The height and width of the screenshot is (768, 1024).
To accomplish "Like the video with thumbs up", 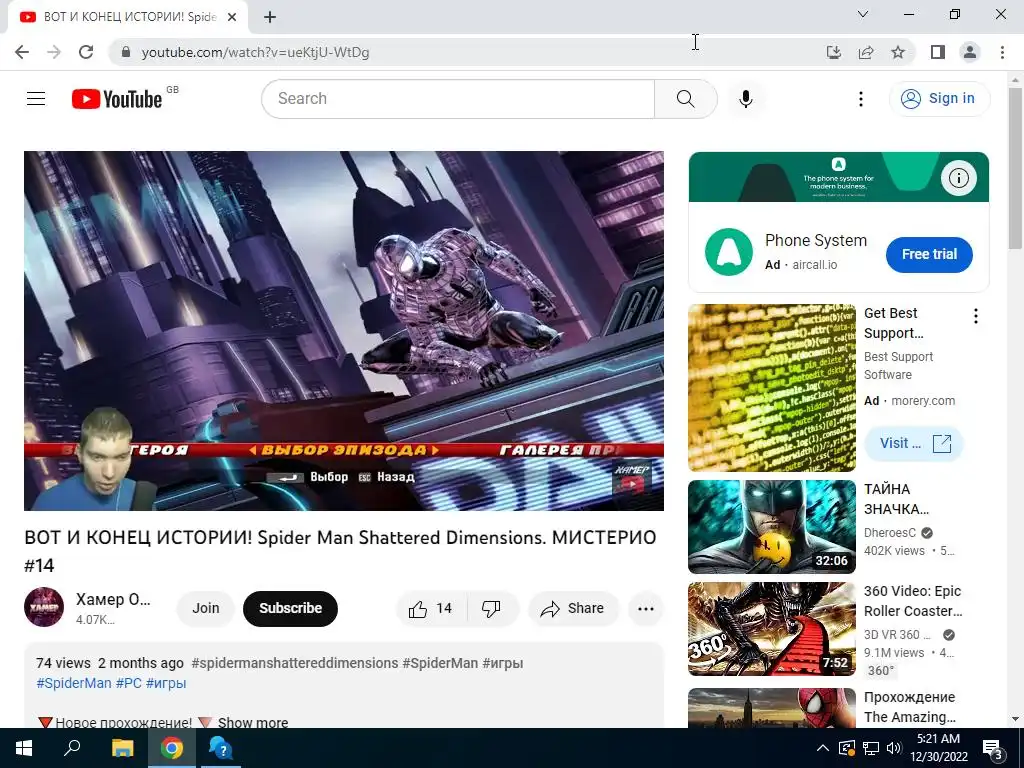I will click(431, 609).
